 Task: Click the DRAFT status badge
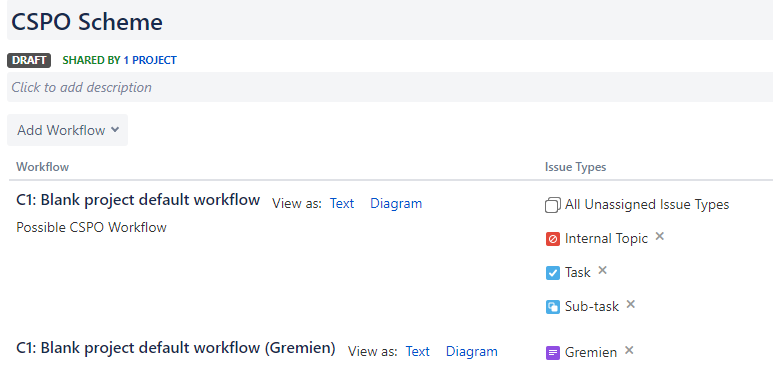29,60
